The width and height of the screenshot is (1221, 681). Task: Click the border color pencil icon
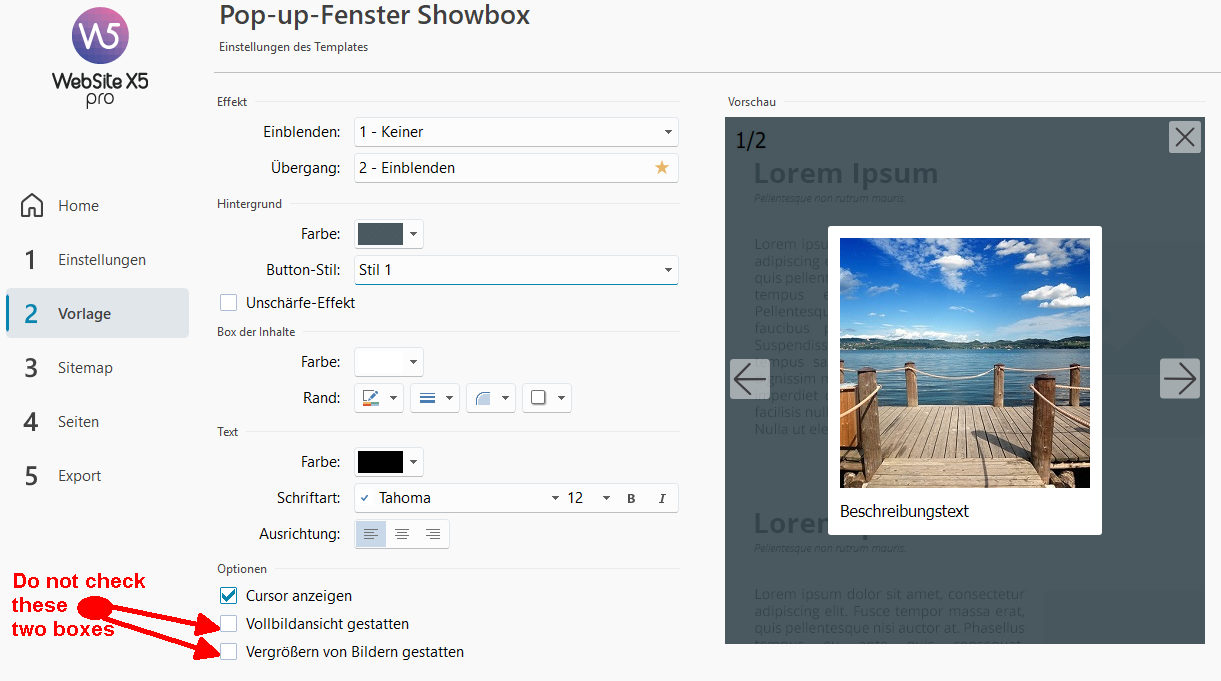point(371,398)
